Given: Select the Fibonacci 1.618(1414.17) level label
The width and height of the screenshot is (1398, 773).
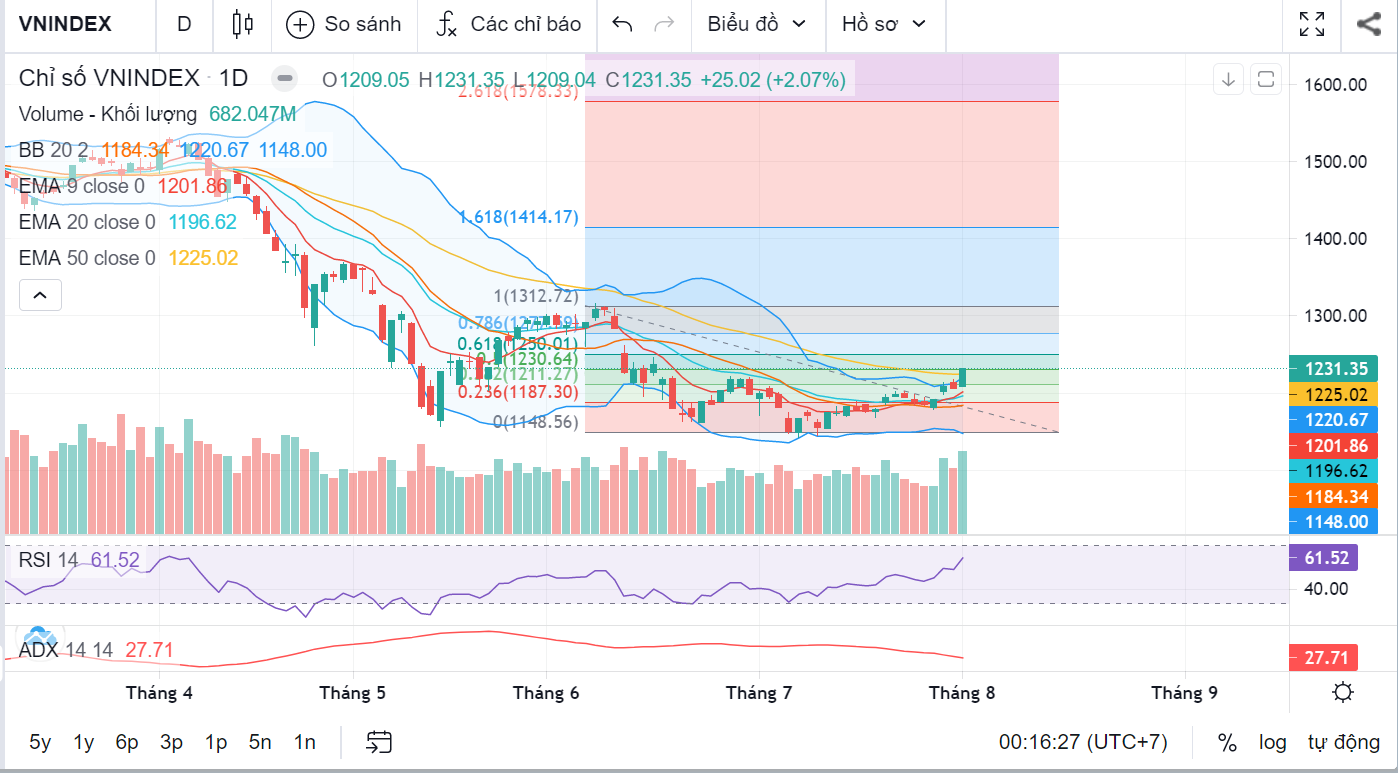Looking at the screenshot, I should [519, 216].
